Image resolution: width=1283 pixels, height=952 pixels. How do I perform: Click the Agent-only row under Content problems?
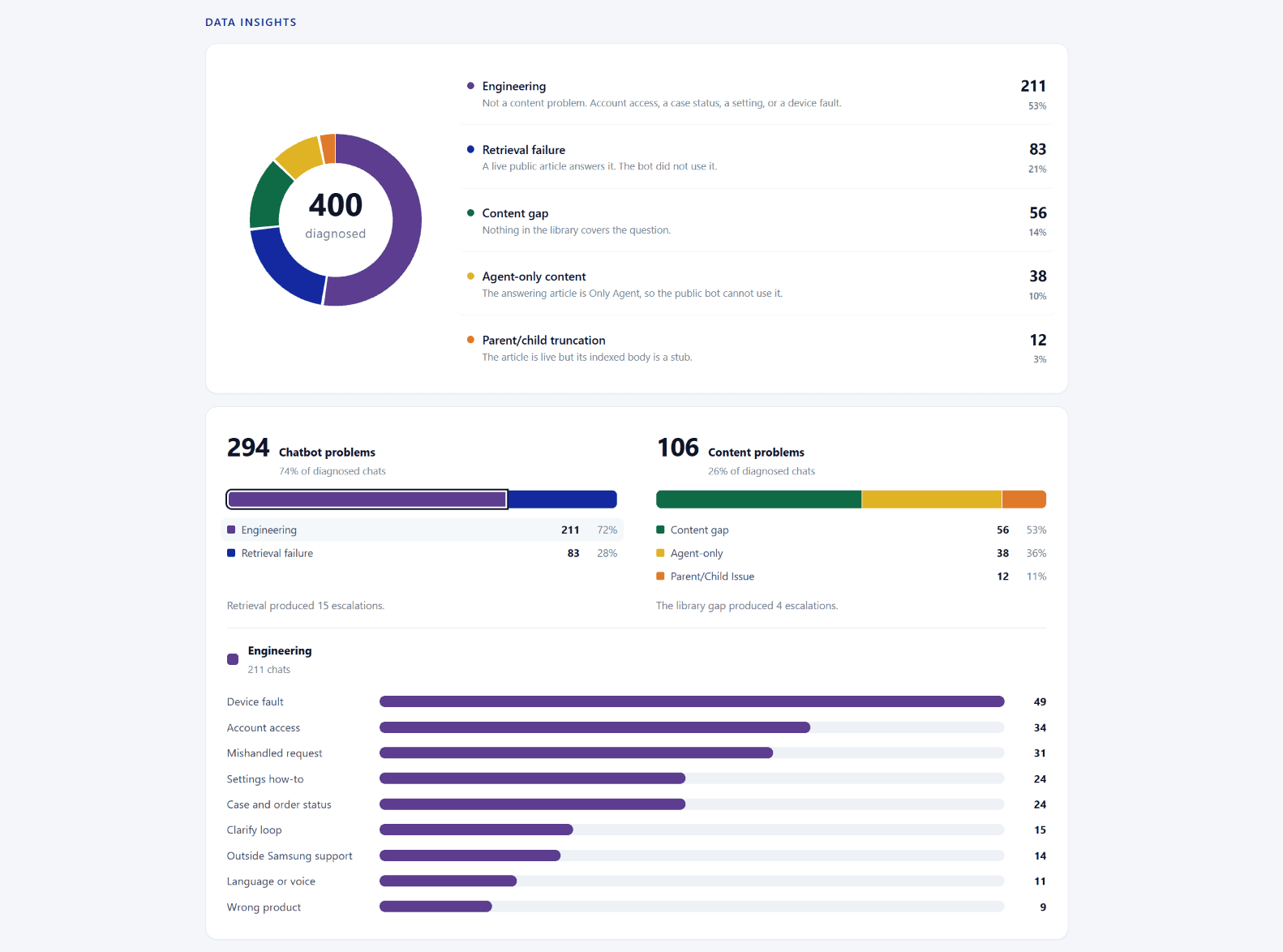pyautogui.click(x=851, y=553)
